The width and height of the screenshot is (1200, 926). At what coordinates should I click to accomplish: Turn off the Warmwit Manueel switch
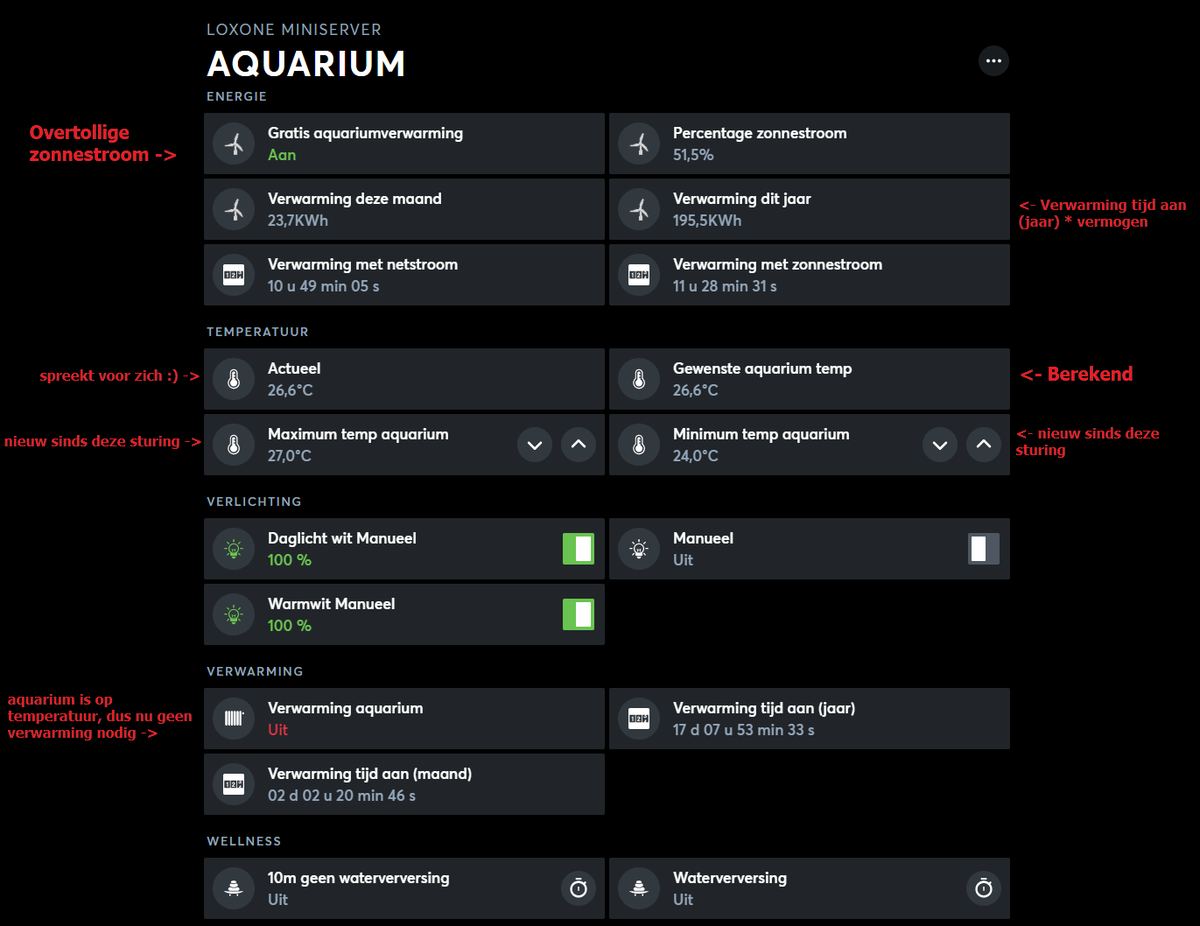[x=578, y=614]
